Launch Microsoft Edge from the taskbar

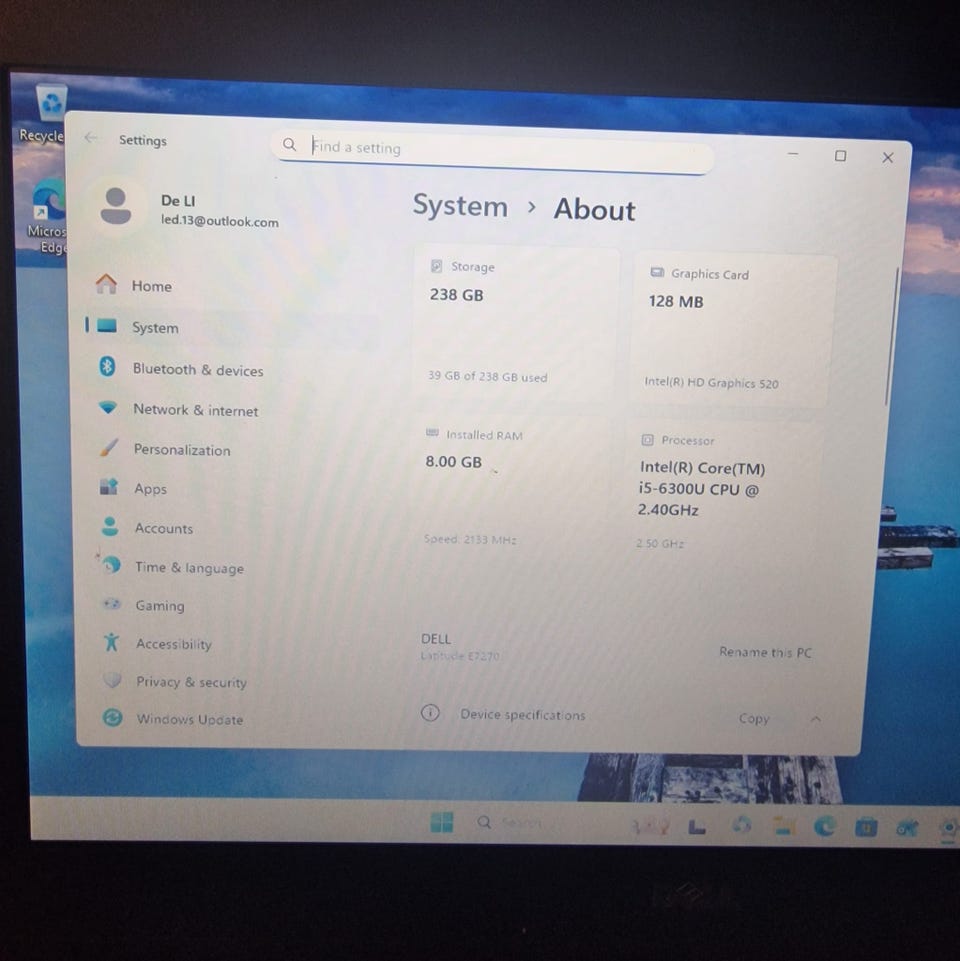pos(825,827)
